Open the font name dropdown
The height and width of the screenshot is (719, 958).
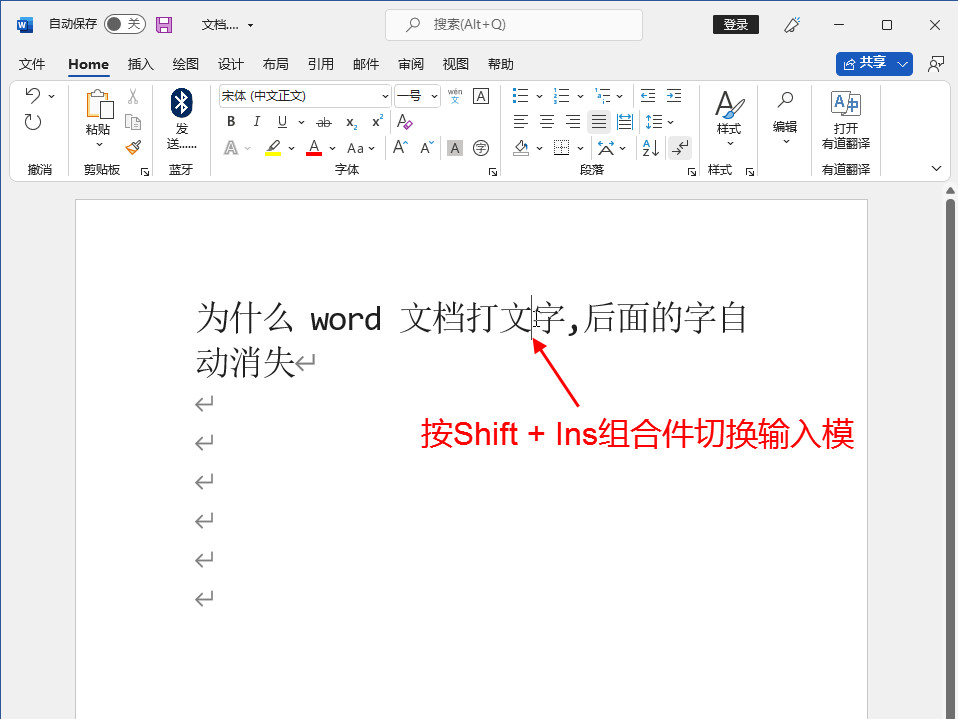(x=386, y=96)
